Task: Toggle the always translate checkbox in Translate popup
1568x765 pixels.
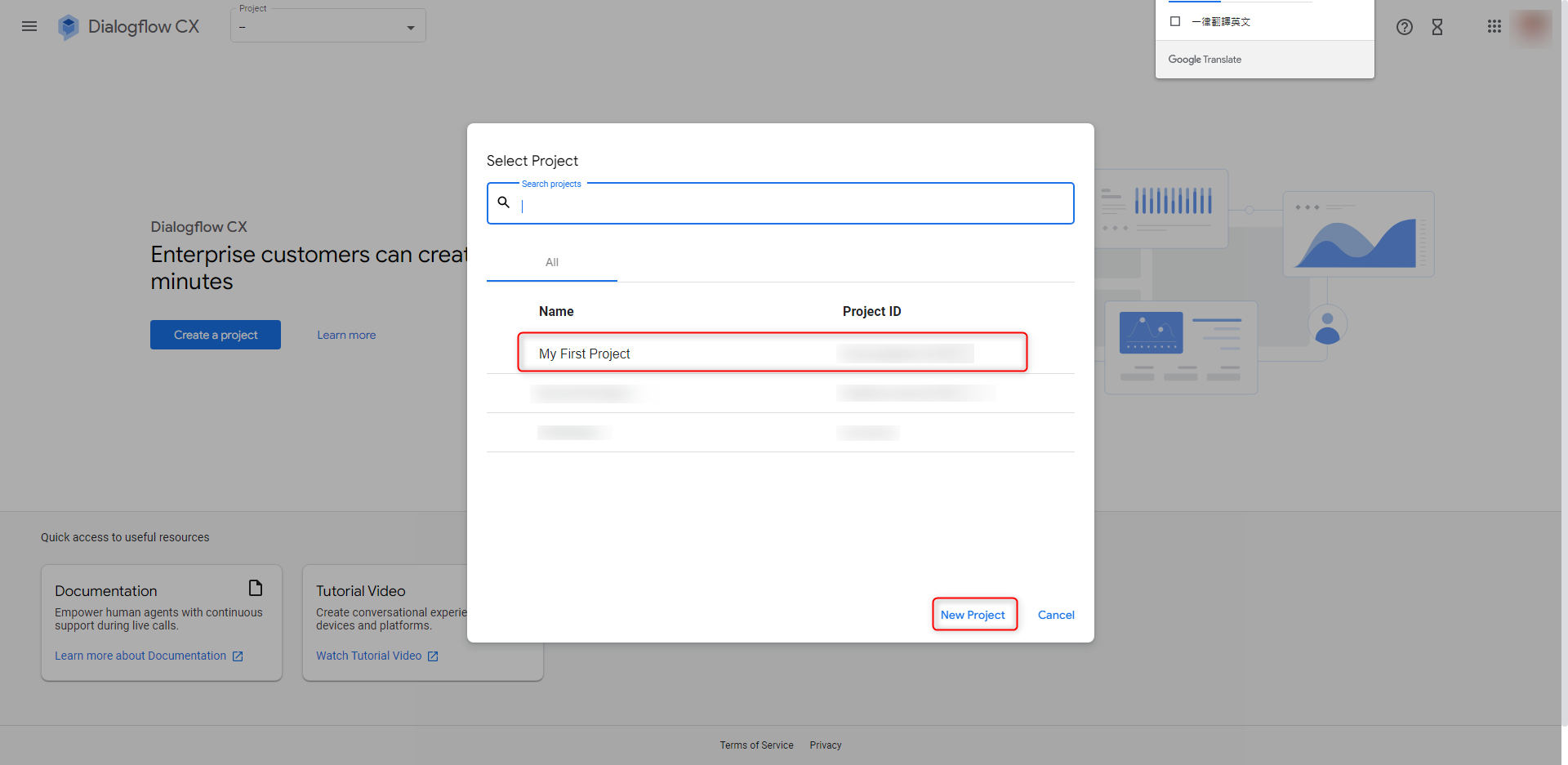Action: [1175, 21]
